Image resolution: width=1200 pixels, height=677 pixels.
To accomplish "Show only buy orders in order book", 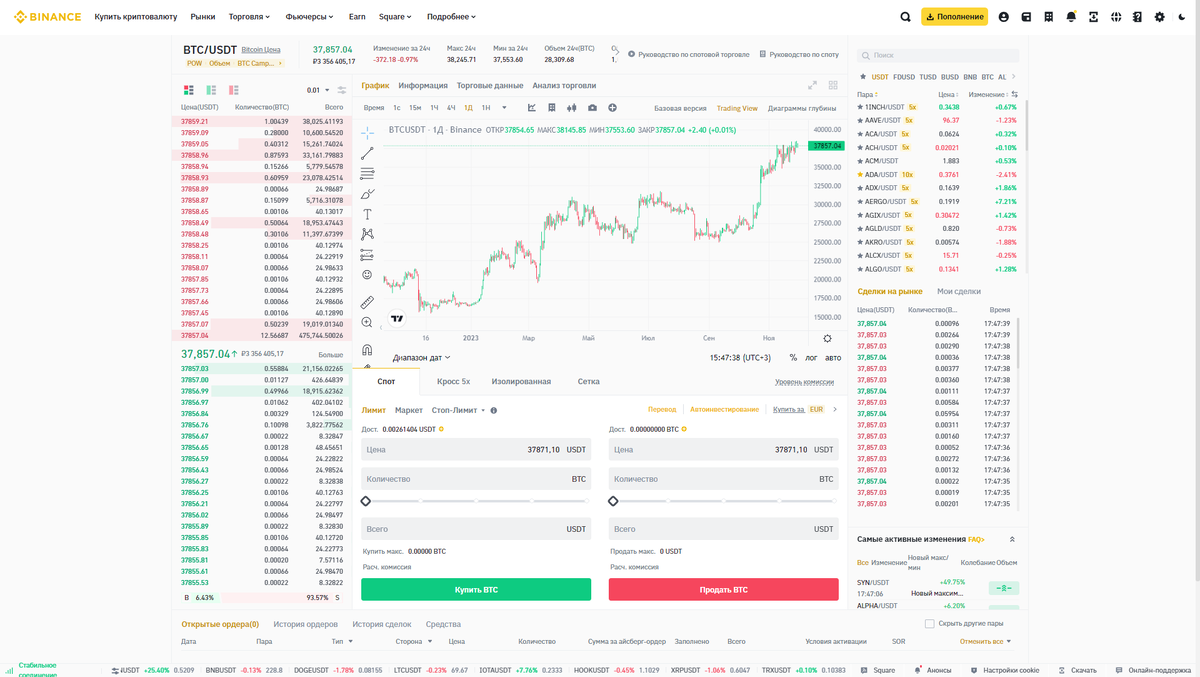I will [x=211, y=90].
